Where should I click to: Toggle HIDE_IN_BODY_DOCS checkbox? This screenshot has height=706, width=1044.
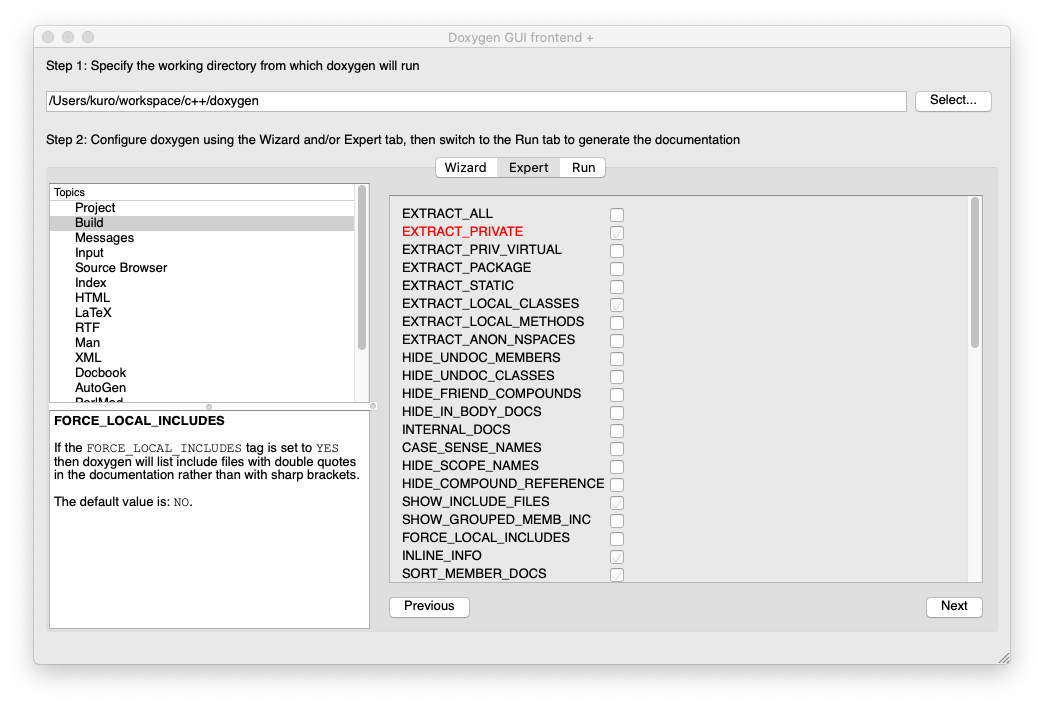617,412
